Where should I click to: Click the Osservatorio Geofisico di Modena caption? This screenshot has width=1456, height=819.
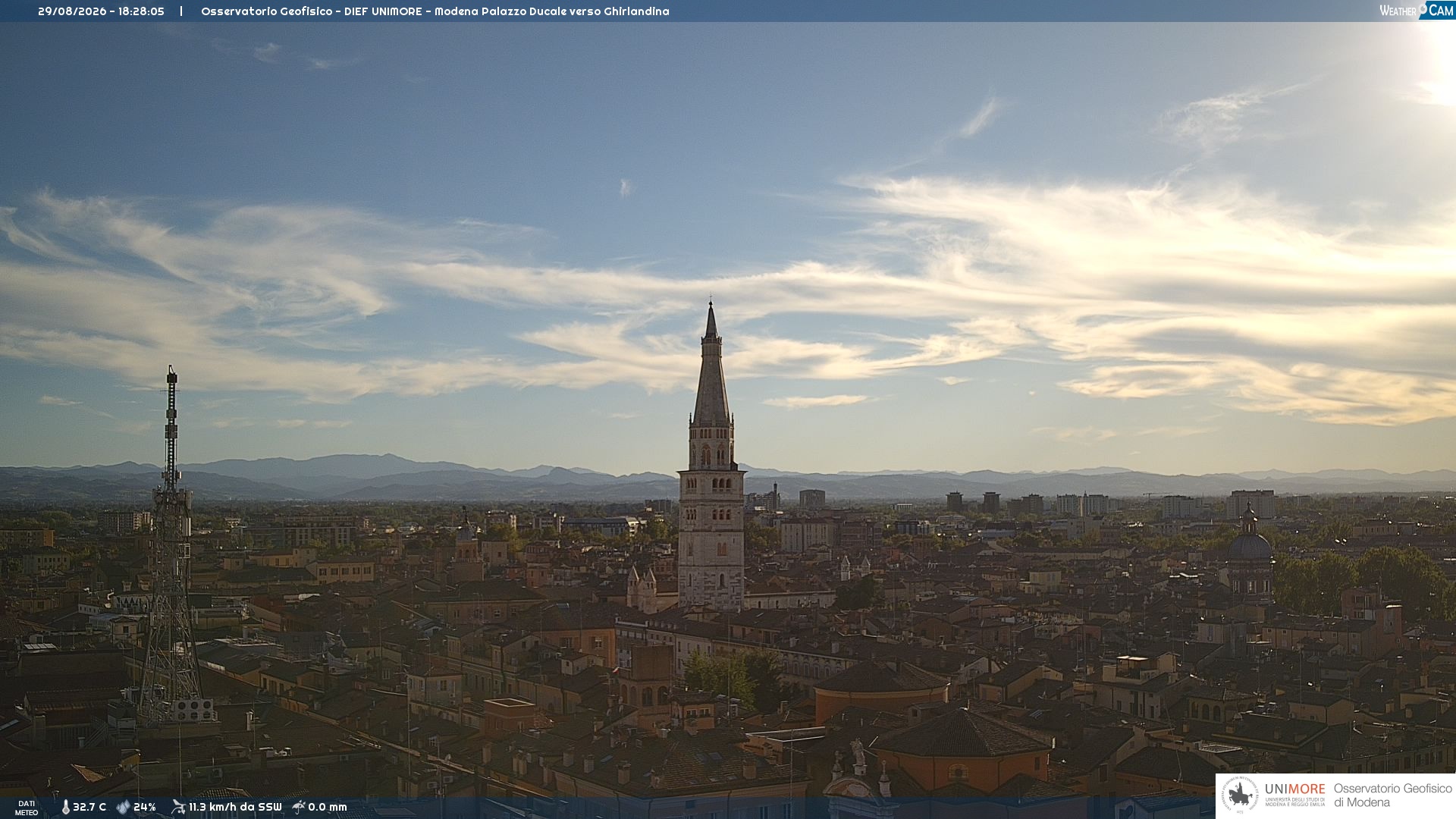coord(1392,795)
